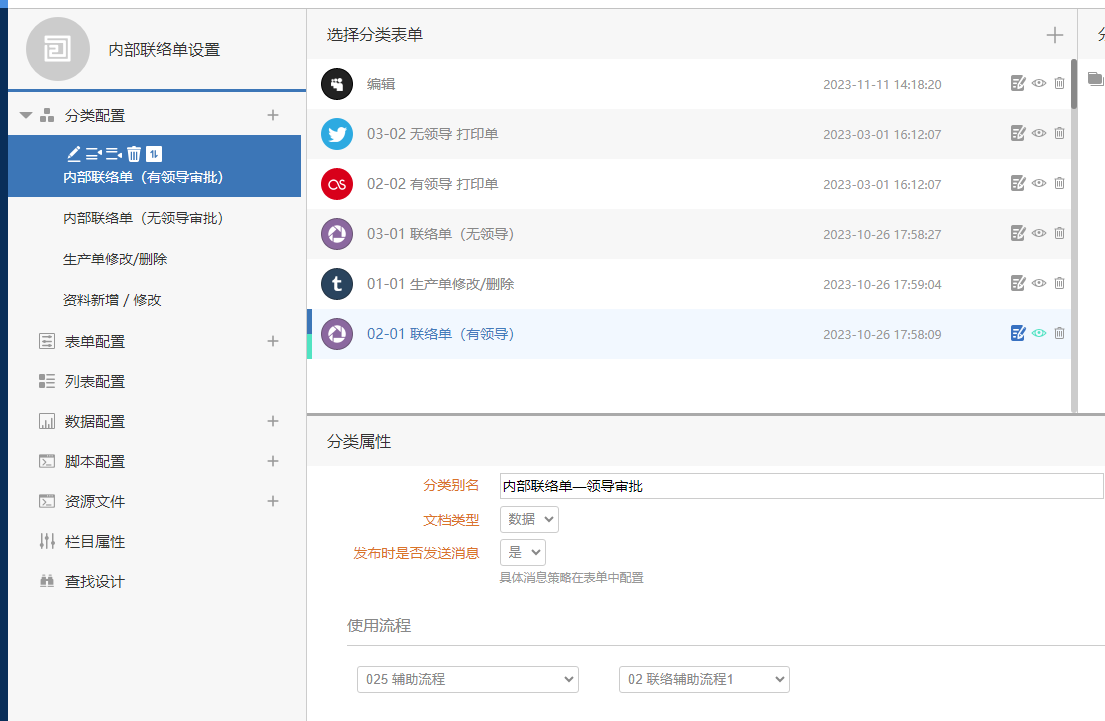Image resolution: width=1105 pixels, height=721 pixels.
Task: Open the 02 联络辅助流程1 dropdown
Action: coord(704,679)
